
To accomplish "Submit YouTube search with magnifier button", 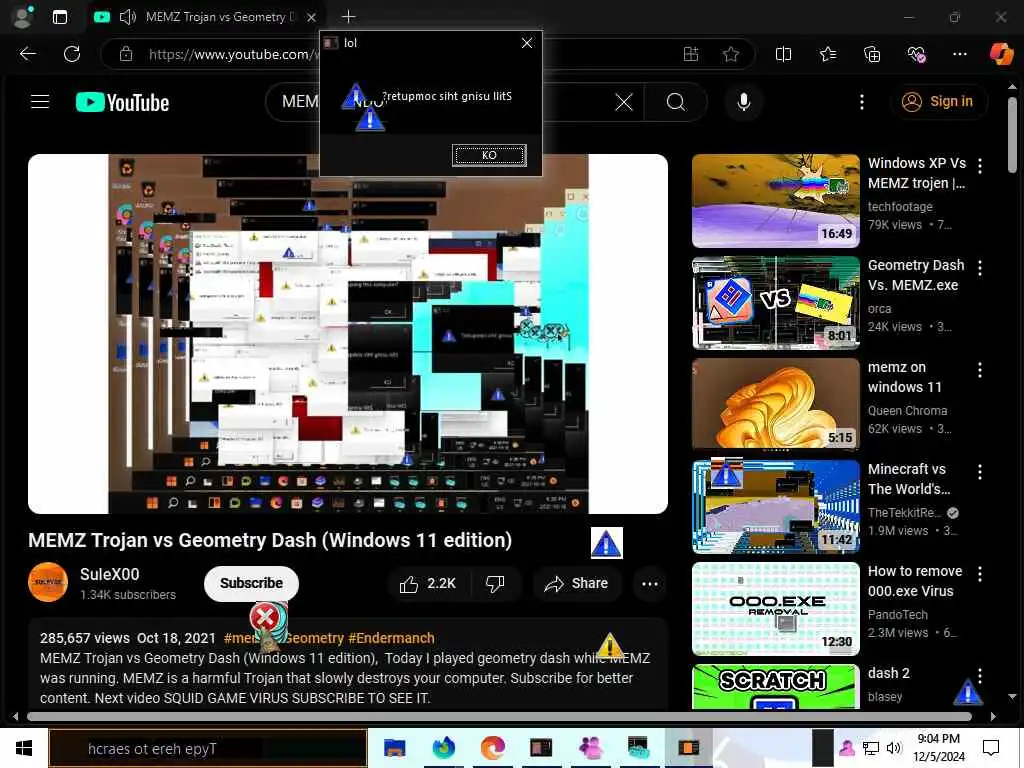I will [676, 102].
